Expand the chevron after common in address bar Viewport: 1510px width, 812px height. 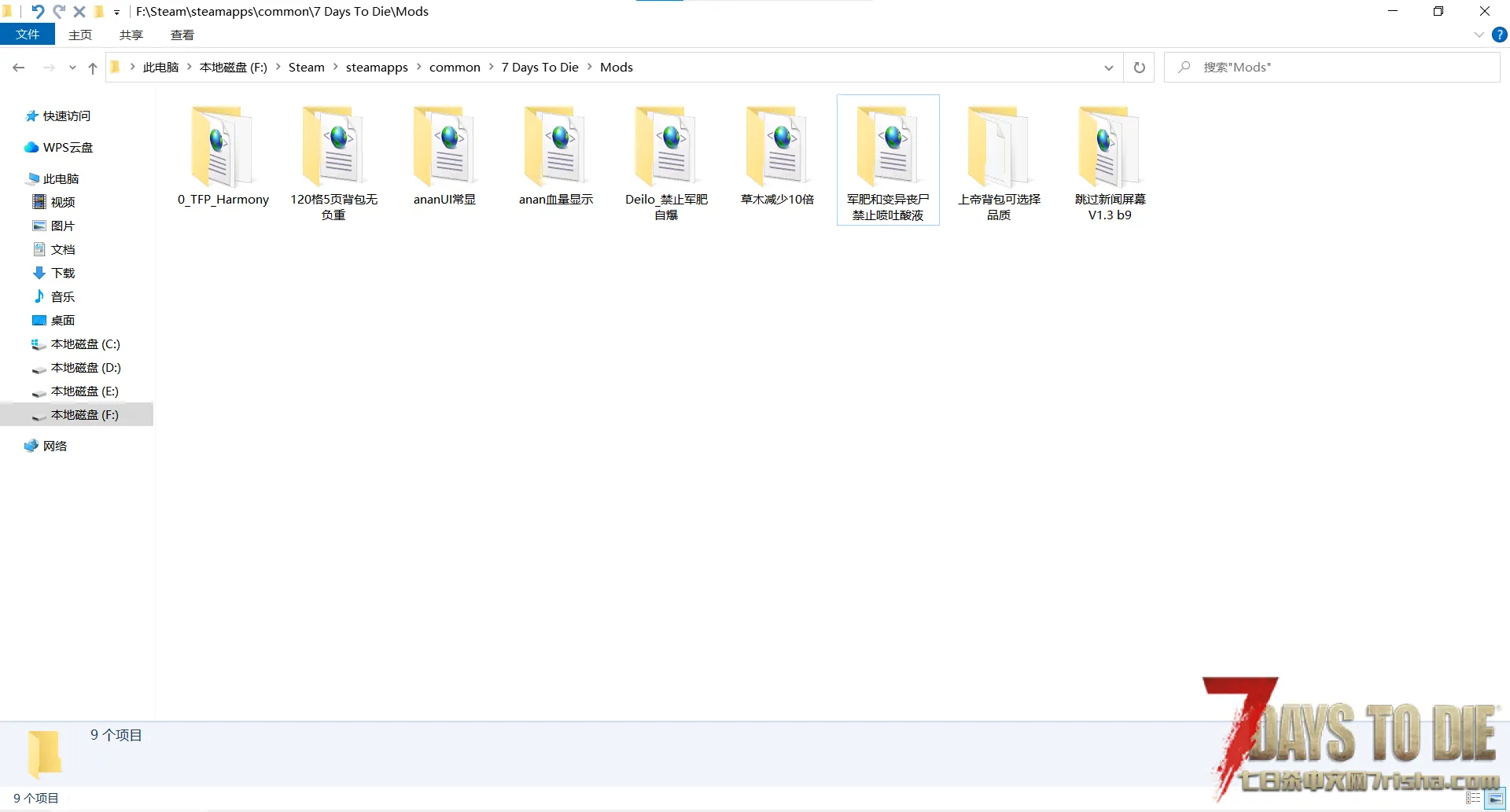(491, 67)
